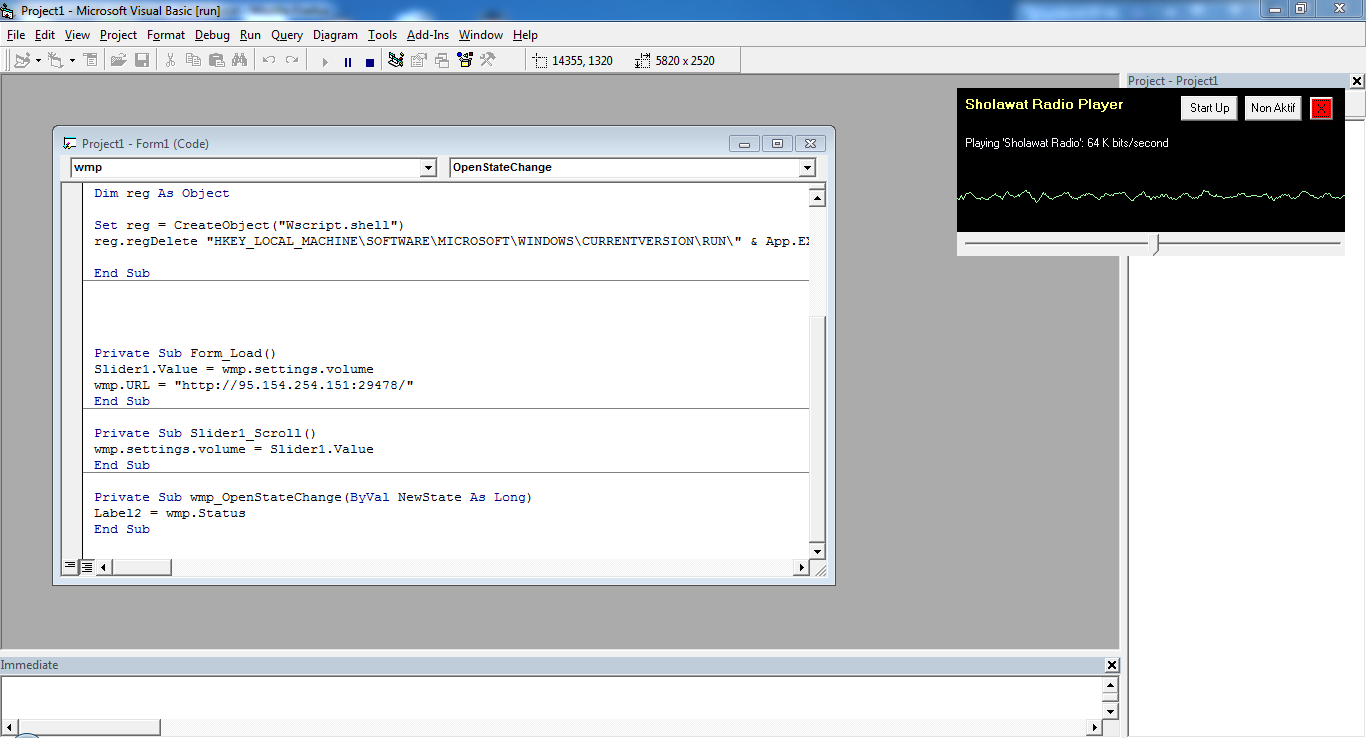
Task: Open the Add-Ins menu
Action: click(427, 34)
